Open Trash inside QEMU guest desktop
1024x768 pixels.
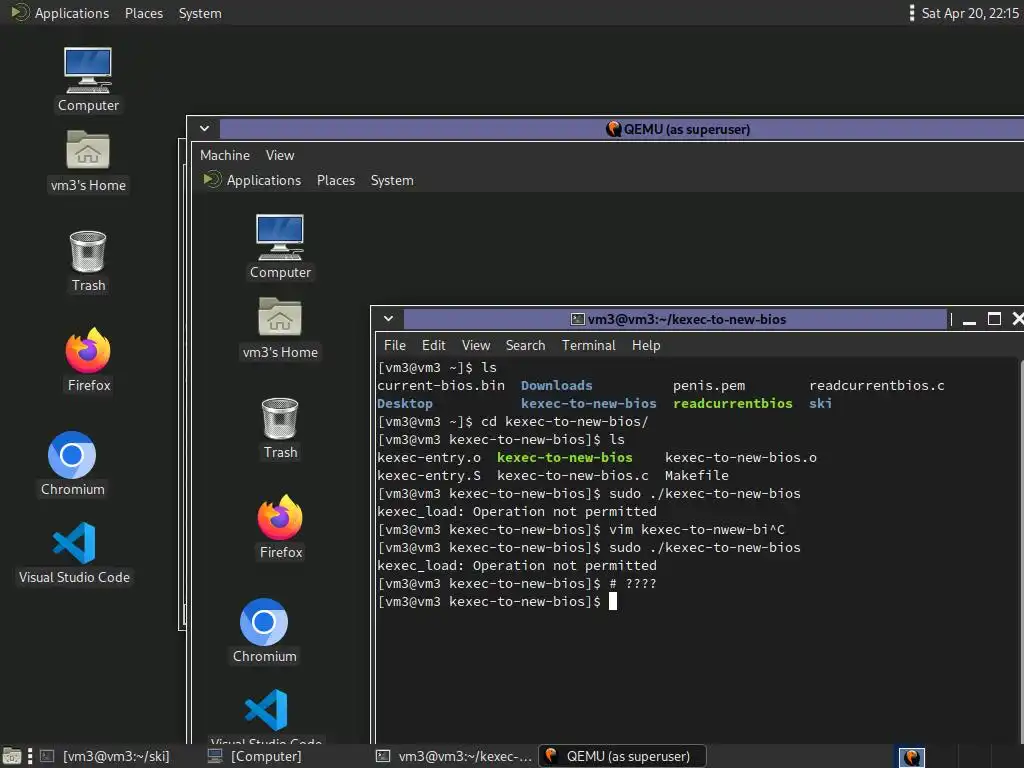click(x=280, y=419)
